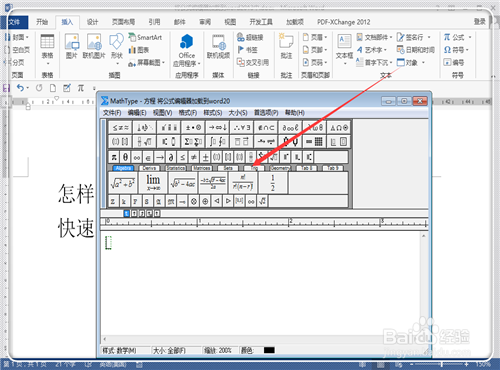Open uppercase Greek palette (Λ Ω Θ)

pyautogui.click(x=339, y=127)
